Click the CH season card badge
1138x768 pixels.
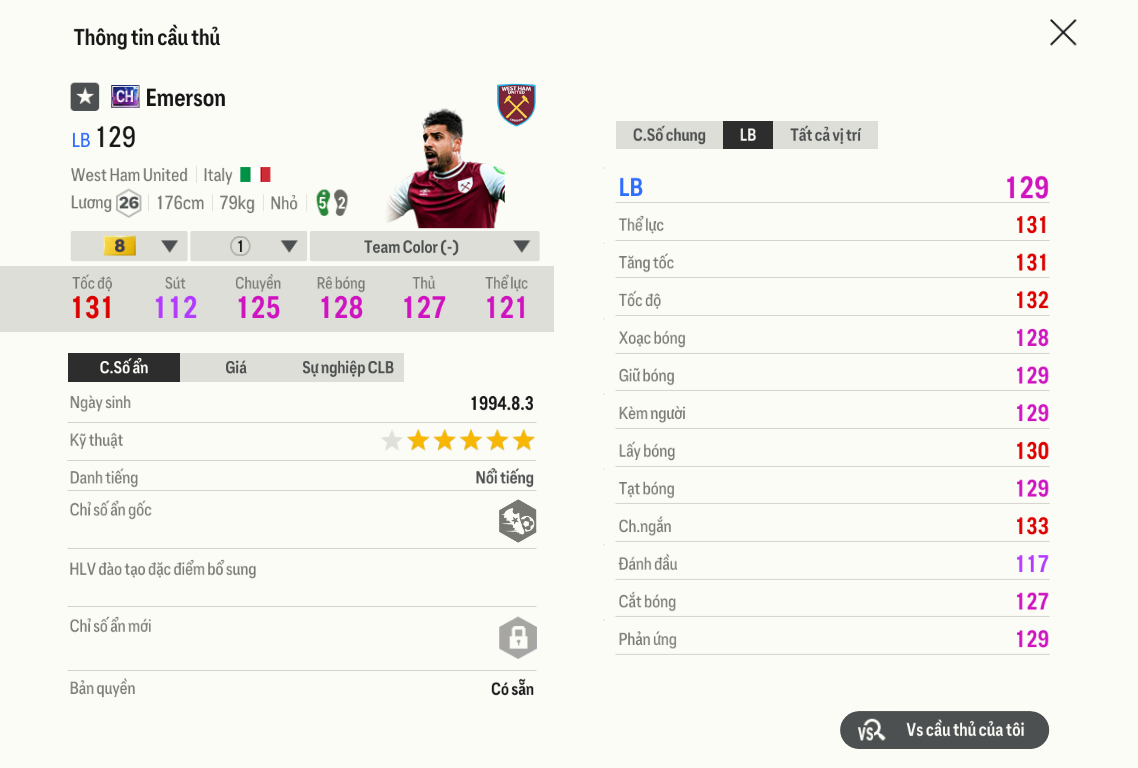tap(125, 97)
